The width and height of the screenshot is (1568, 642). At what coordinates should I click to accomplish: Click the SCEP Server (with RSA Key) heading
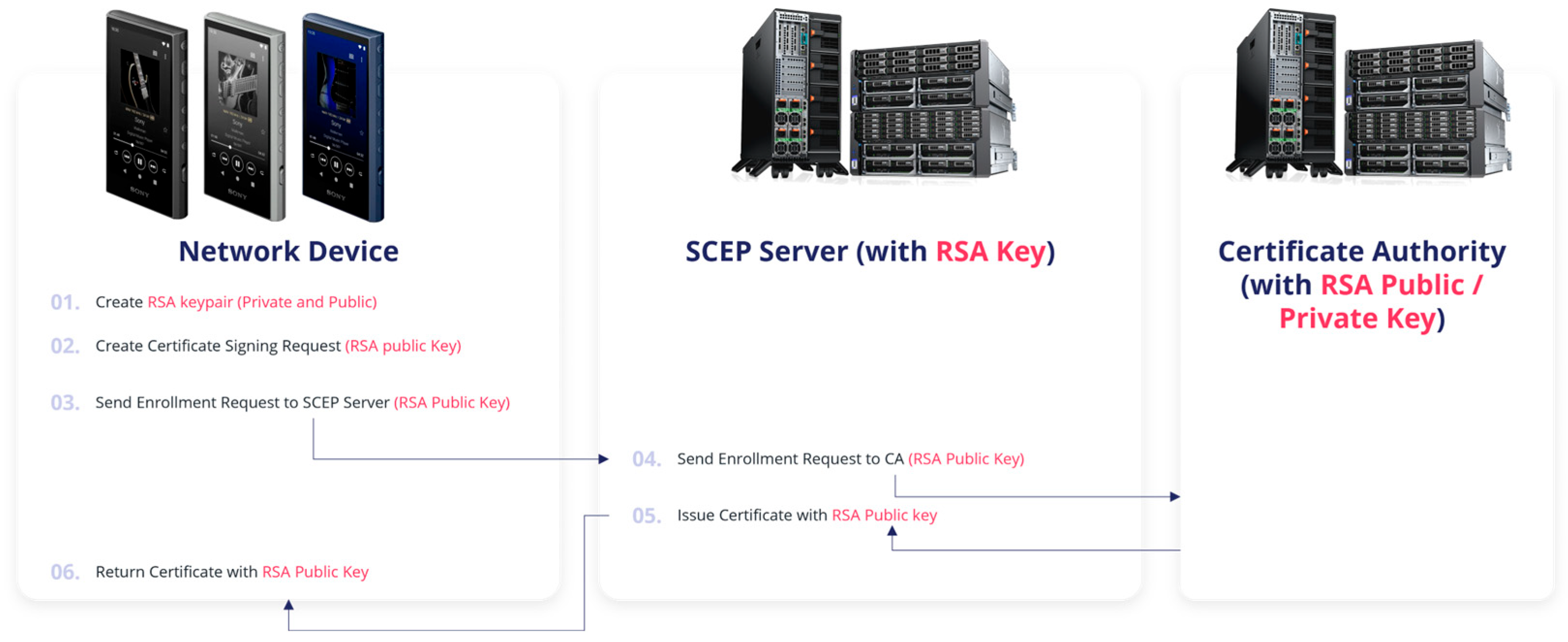click(870, 252)
